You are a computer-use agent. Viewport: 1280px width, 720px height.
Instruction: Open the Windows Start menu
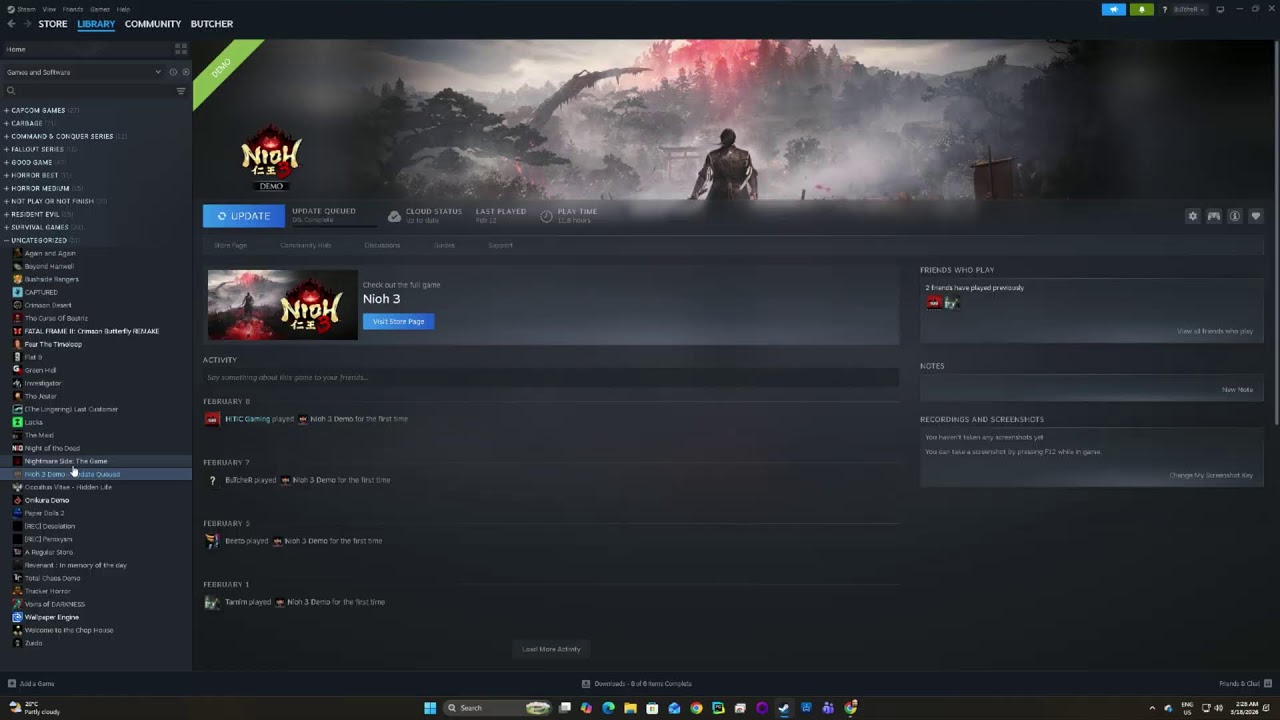click(430, 708)
